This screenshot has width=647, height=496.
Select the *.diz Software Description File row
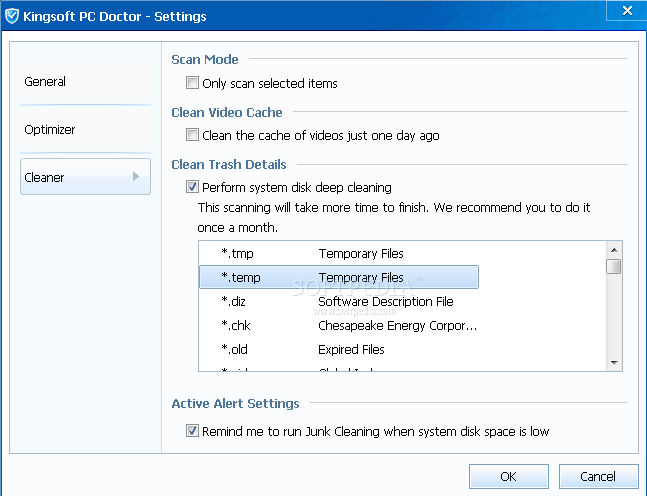pos(339,301)
